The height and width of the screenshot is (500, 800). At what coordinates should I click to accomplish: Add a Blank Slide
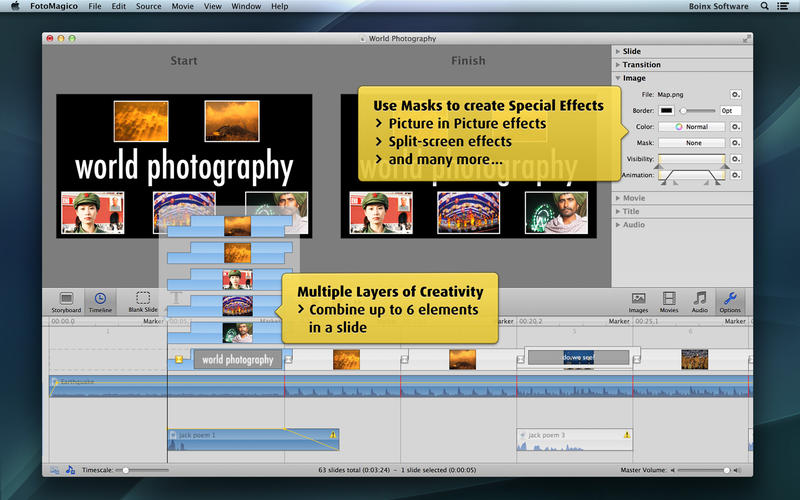click(143, 302)
